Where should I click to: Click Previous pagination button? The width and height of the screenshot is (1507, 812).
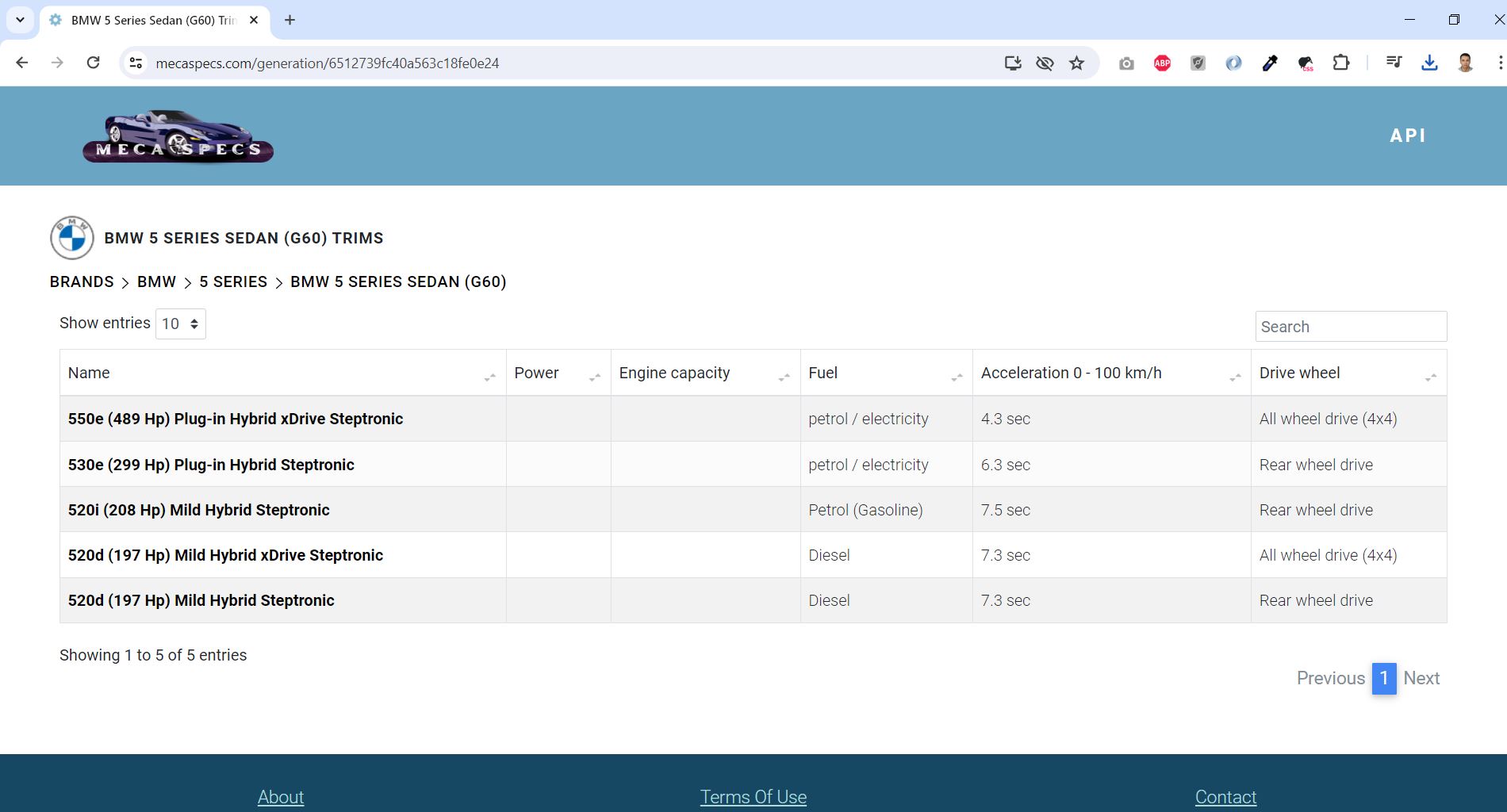[x=1330, y=678]
